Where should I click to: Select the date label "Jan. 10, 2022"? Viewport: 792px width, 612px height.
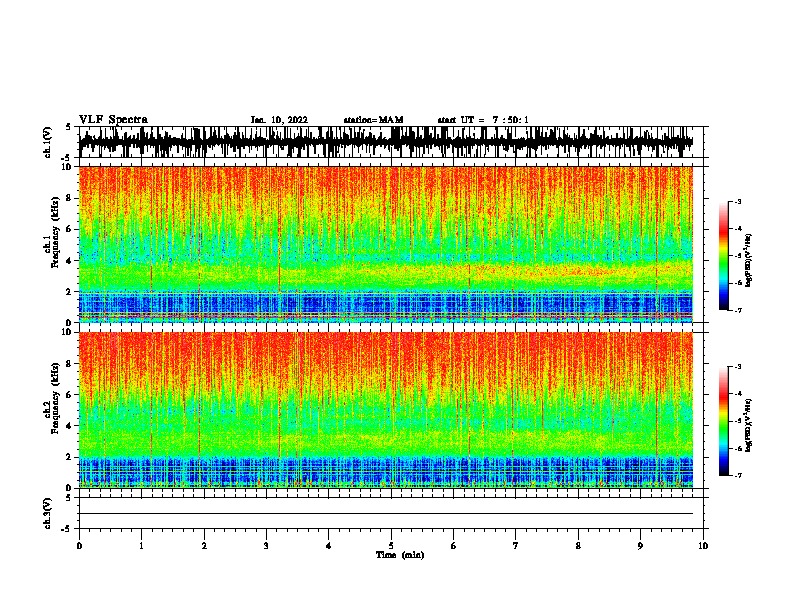(x=279, y=120)
